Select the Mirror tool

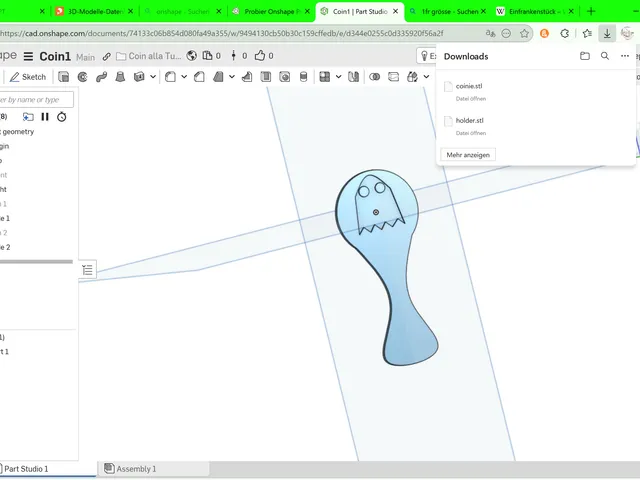[x=353, y=77]
